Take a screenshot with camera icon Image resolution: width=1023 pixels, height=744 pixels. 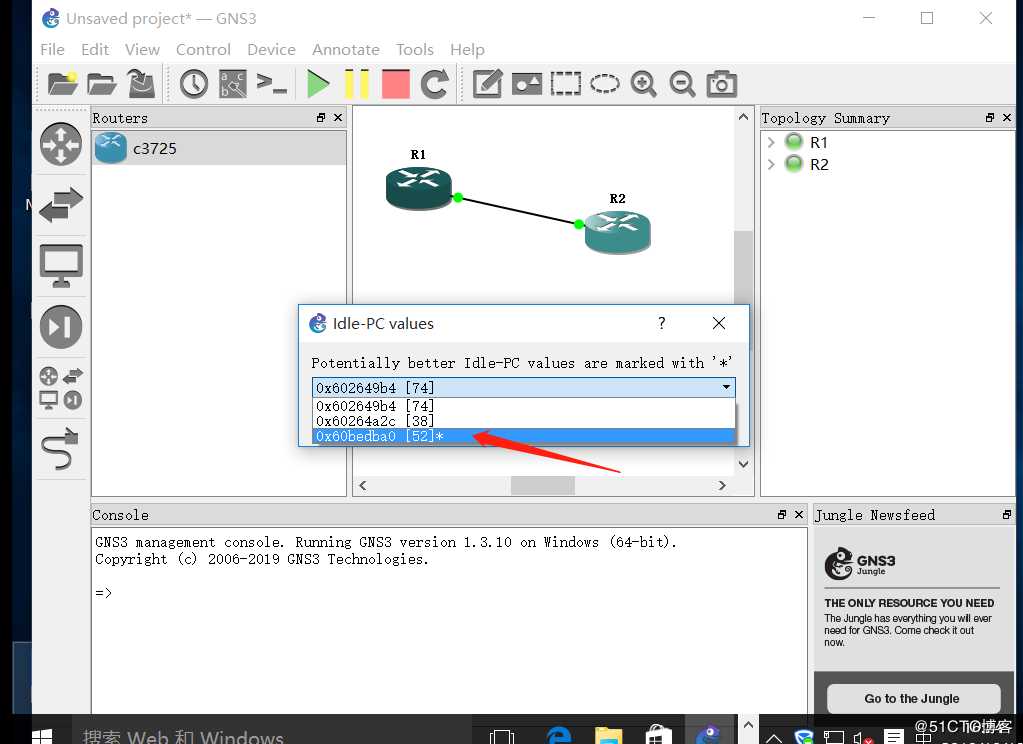[x=722, y=84]
